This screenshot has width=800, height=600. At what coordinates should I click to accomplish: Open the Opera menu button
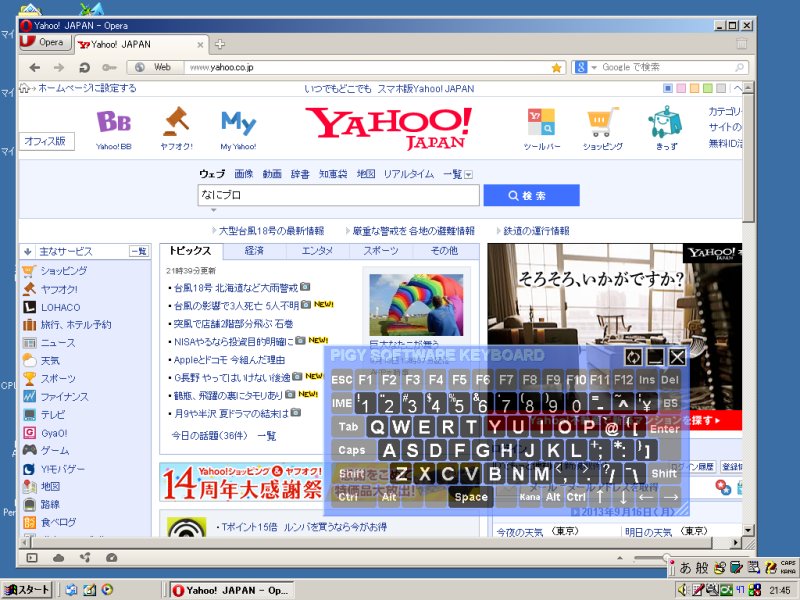(x=45, y=42)
